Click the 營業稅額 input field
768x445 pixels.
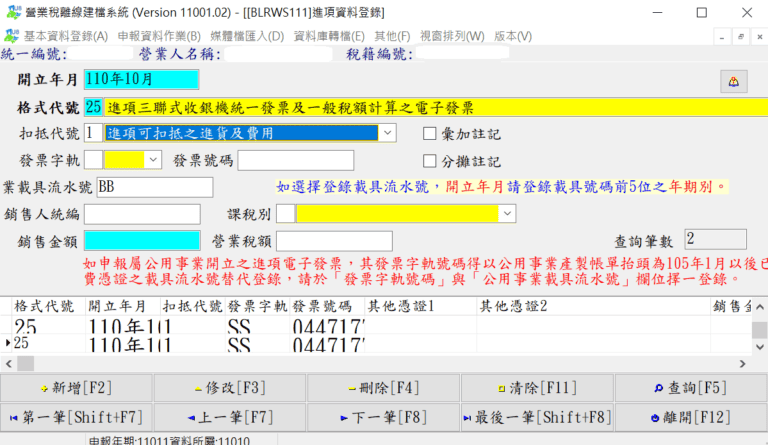pyautogui.click(x=335, y=241)
